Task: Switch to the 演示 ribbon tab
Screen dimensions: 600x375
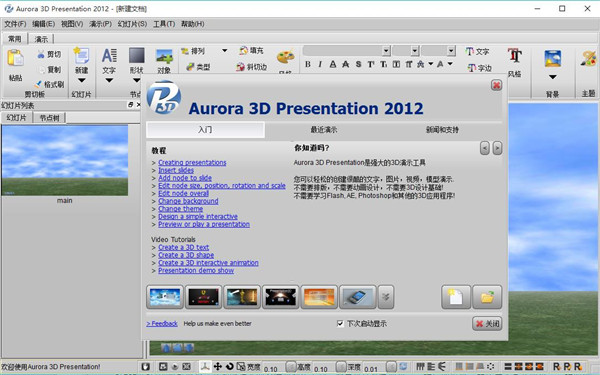Action: click(x=41, y=39)
